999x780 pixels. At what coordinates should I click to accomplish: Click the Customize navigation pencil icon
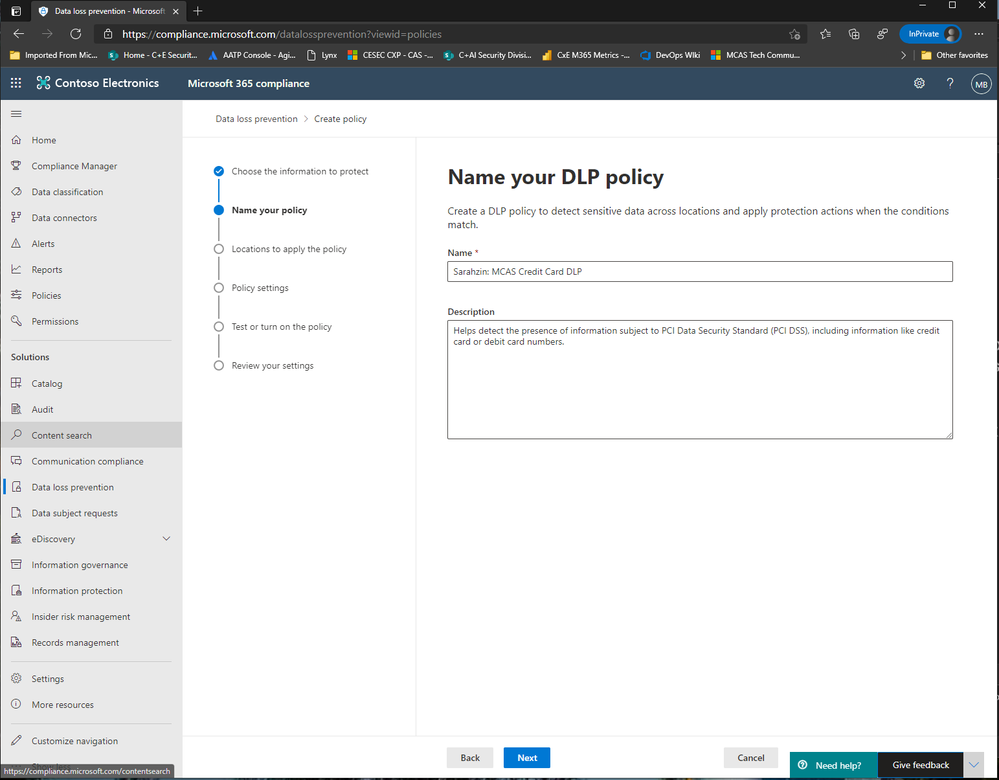(x=17, y=740)
